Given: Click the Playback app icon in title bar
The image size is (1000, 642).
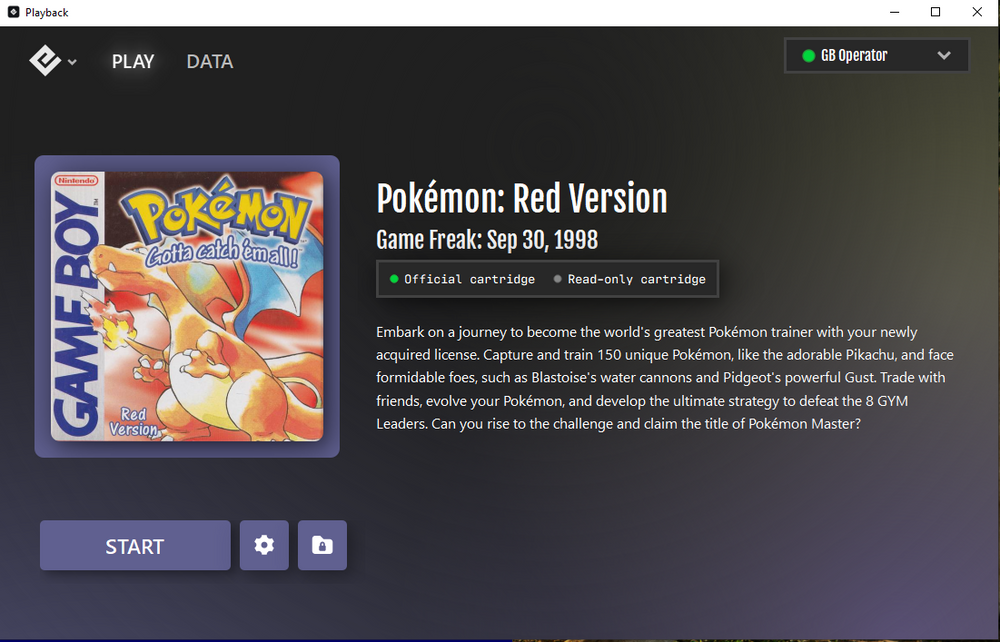Looking at the screenshot, I should (x=13, y=12).
